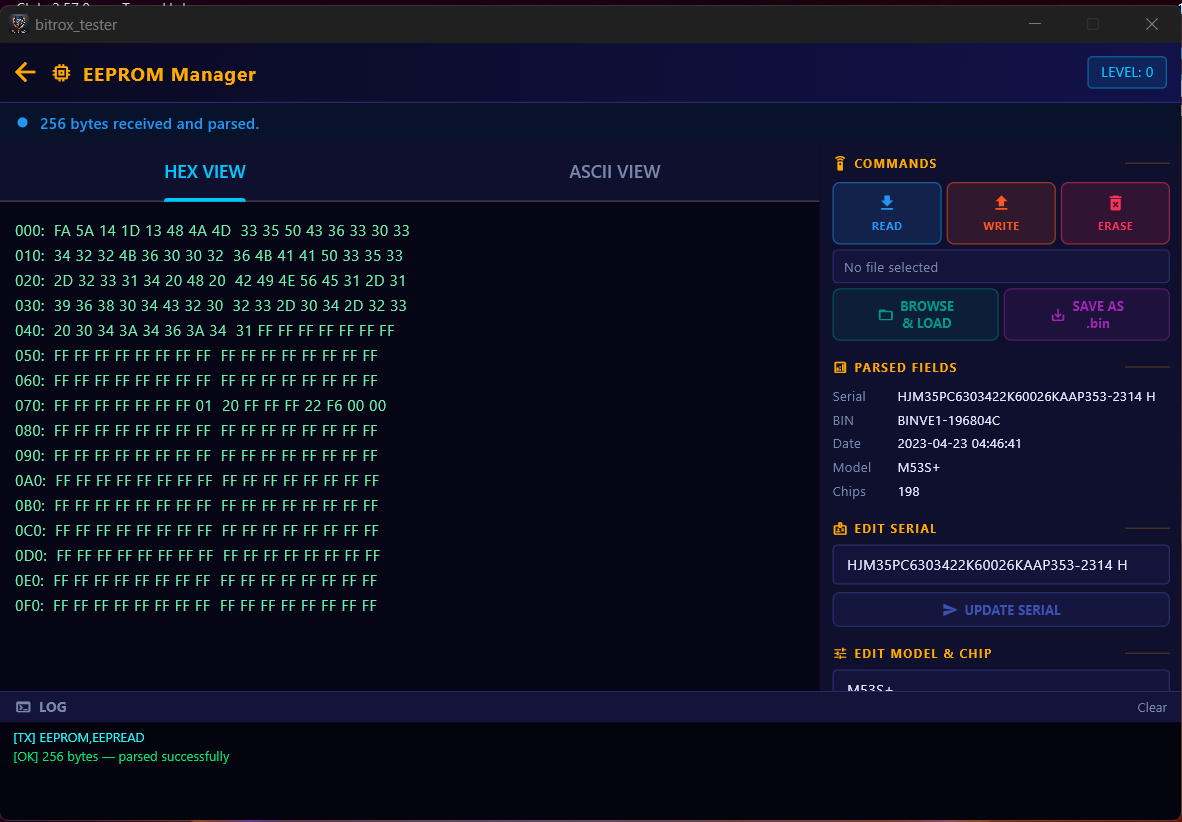The height and width of the screenshot is (822, 1182).
Task: Click the Edit Serial section icon
Action: pos(840,529)
